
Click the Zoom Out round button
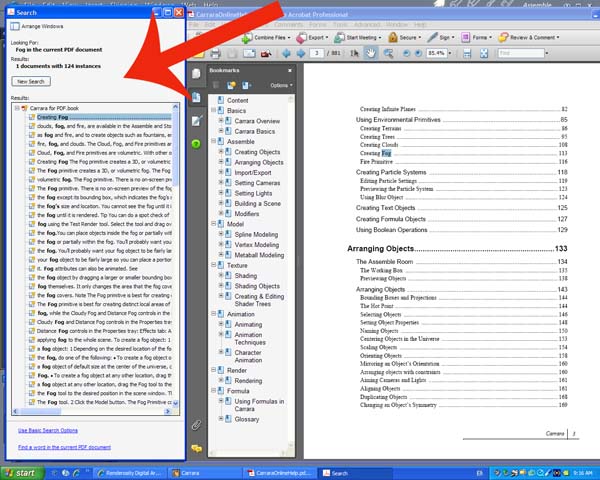(406, 53)
